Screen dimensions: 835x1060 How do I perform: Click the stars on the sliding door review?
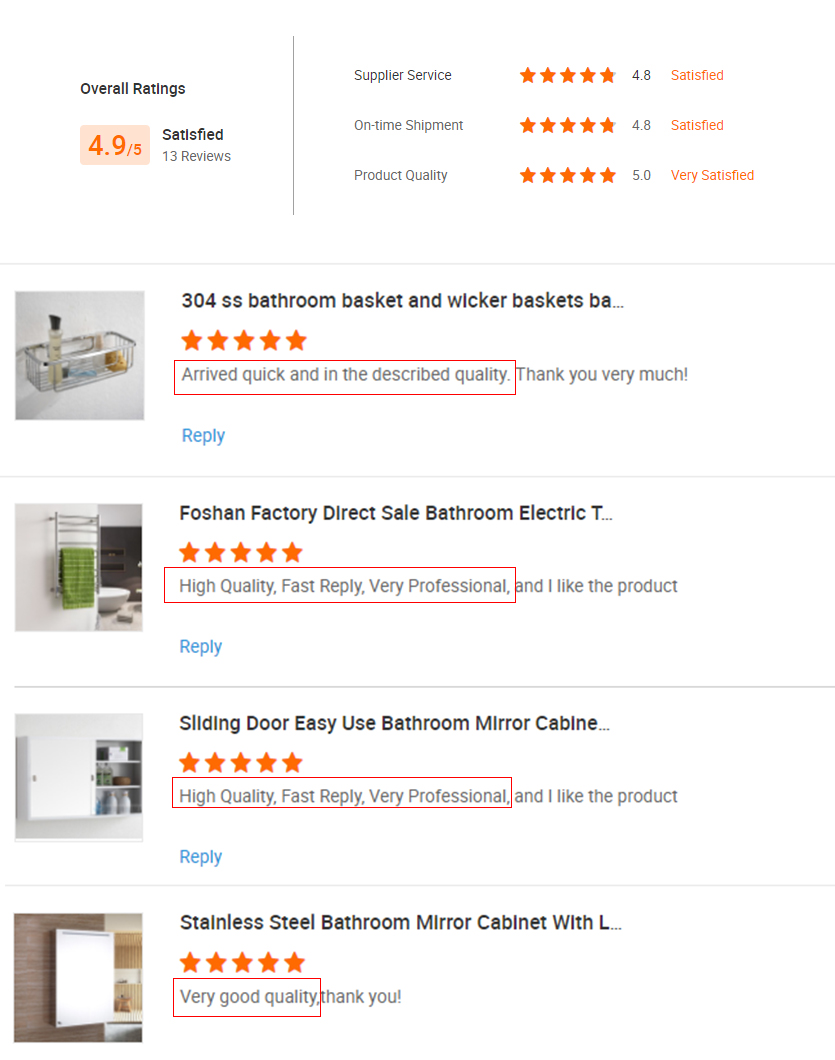[x=241, y=763]
